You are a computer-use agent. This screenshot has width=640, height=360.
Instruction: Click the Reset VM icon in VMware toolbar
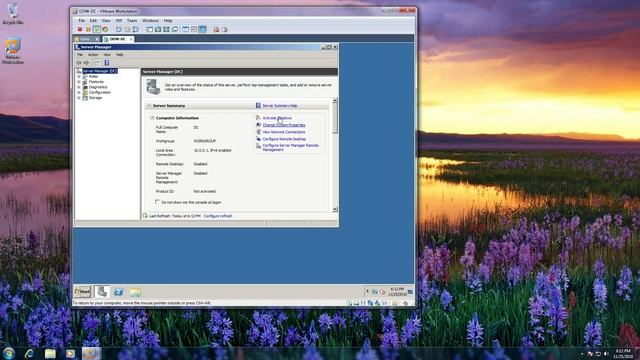105,29
